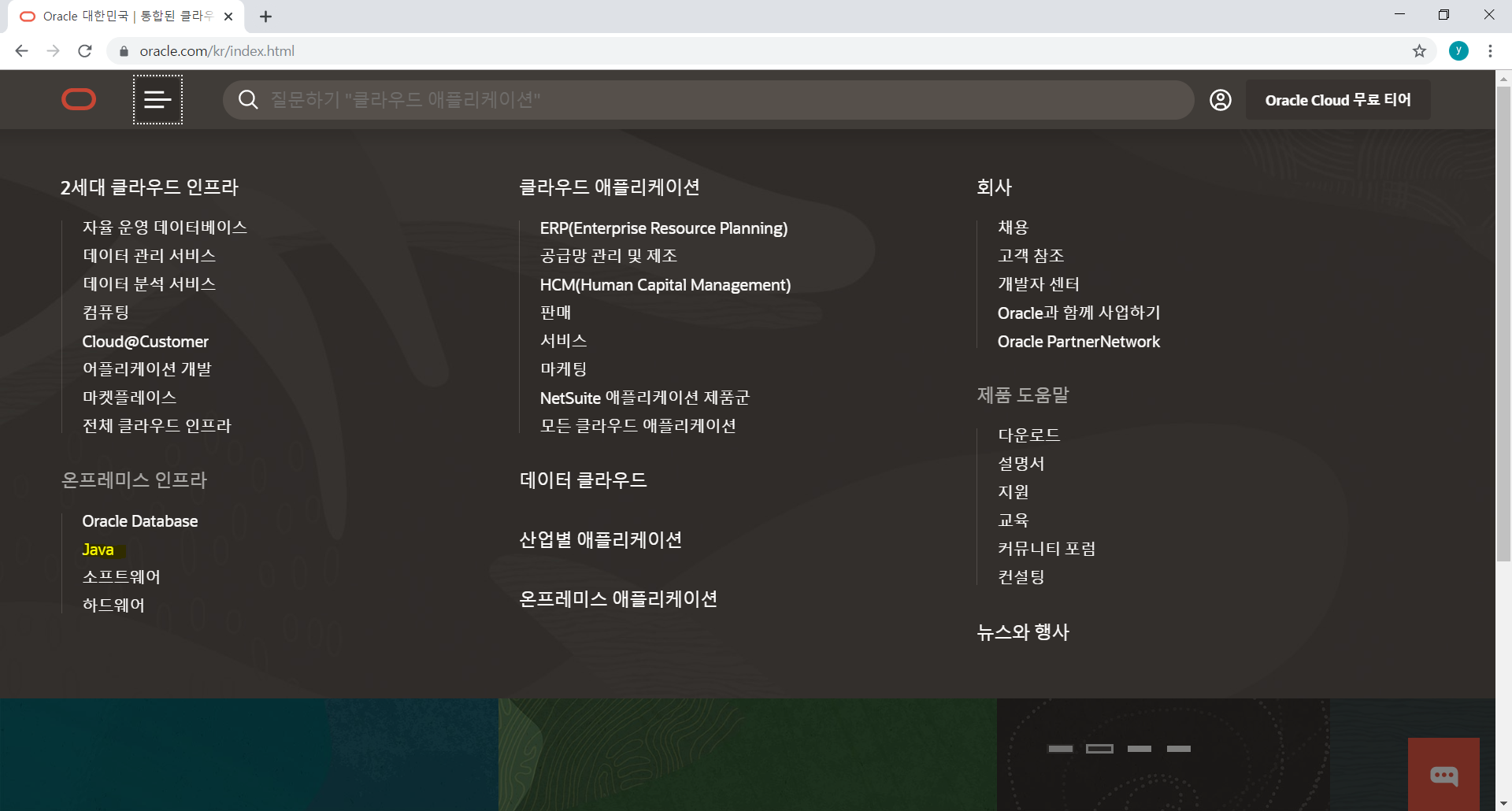Open Oracle Database link
This screenshot has width=1512, height=811.
click(x=140, y=521)
